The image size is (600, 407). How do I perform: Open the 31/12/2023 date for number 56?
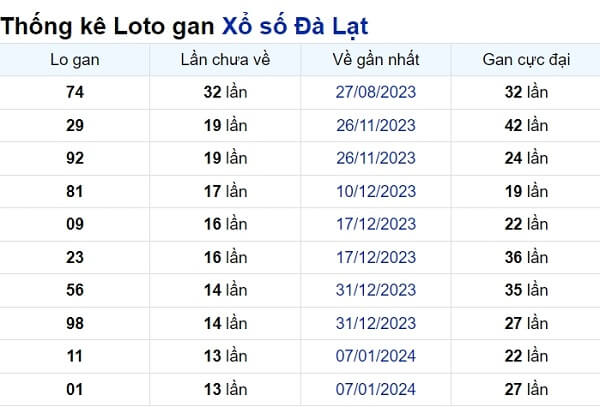click(376, 290)
